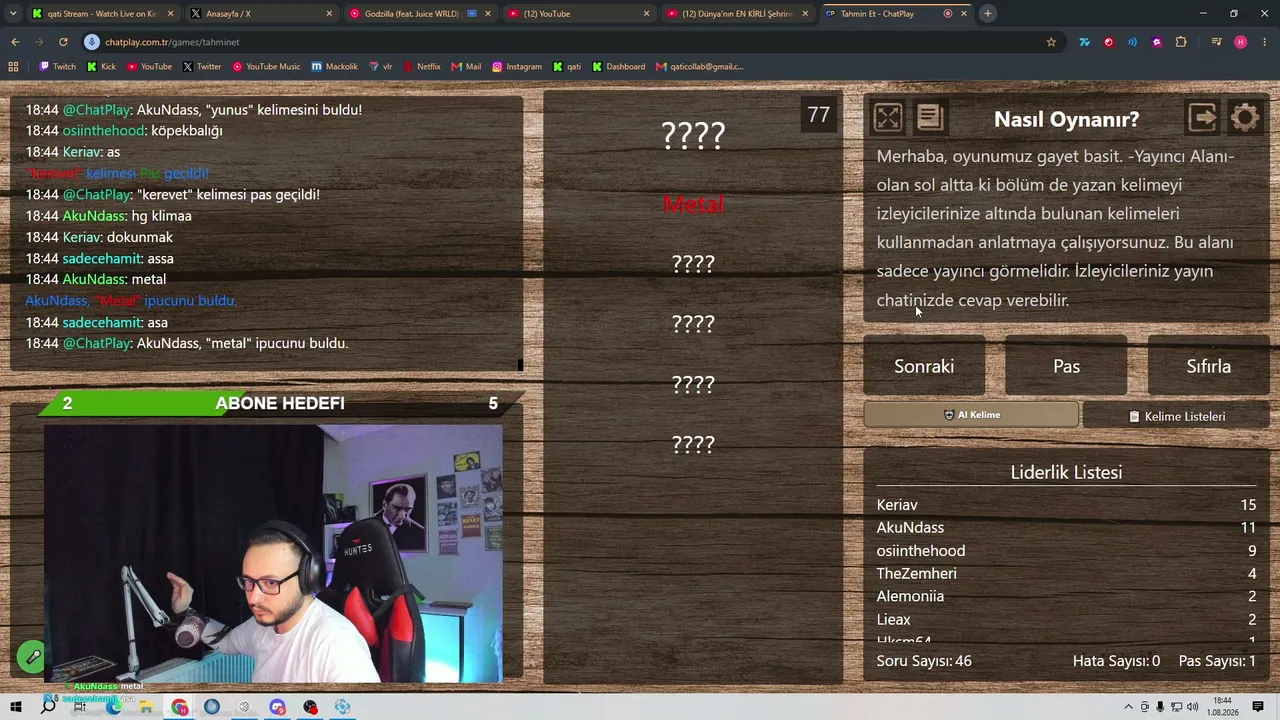The width and height of the screenshot is (1280, 720).
Task: Open the Kick bookmark
Action: (x=101, y=67)
